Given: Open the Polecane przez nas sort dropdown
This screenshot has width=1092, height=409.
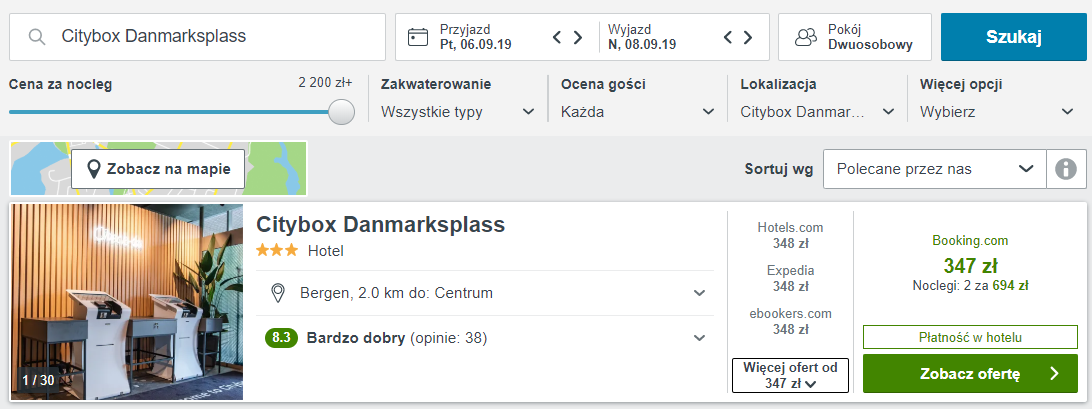Looking at the screenshot, I should 935,169.
